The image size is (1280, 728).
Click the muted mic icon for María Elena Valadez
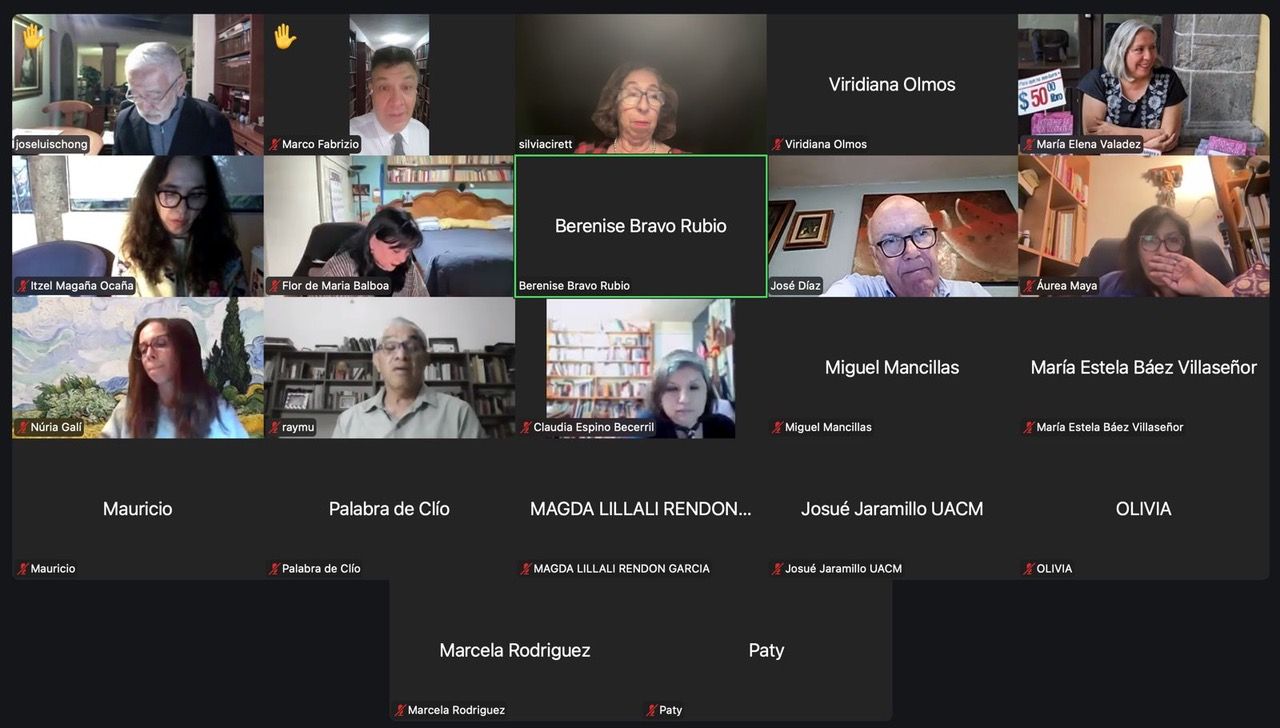coord(1029,145)
